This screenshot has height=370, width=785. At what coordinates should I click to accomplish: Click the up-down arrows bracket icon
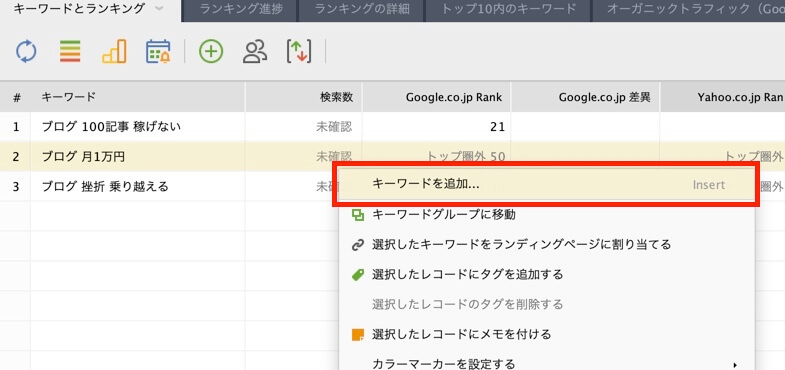click(299, 52)
